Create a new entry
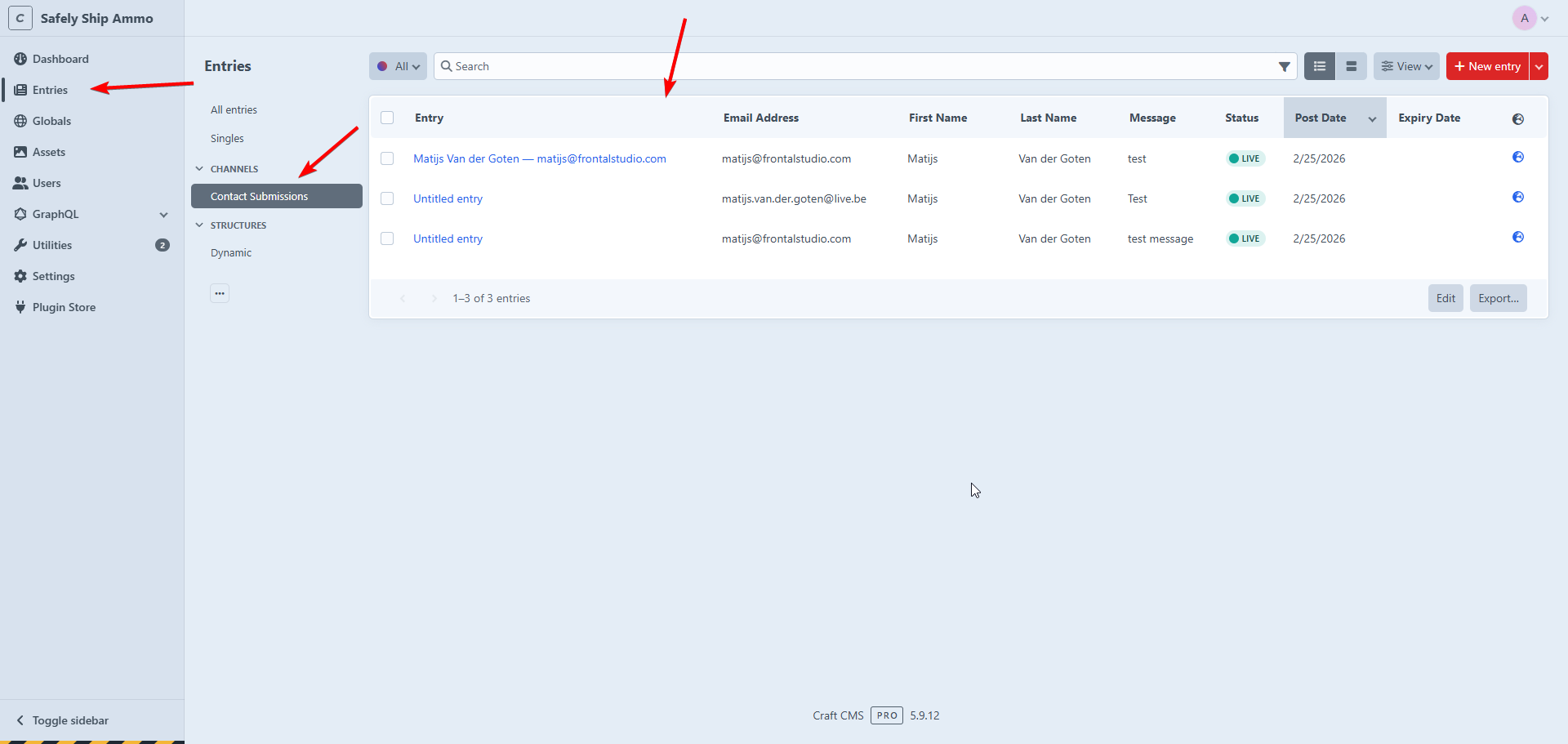This screenshot has width=1568, height=744. 1487,66
